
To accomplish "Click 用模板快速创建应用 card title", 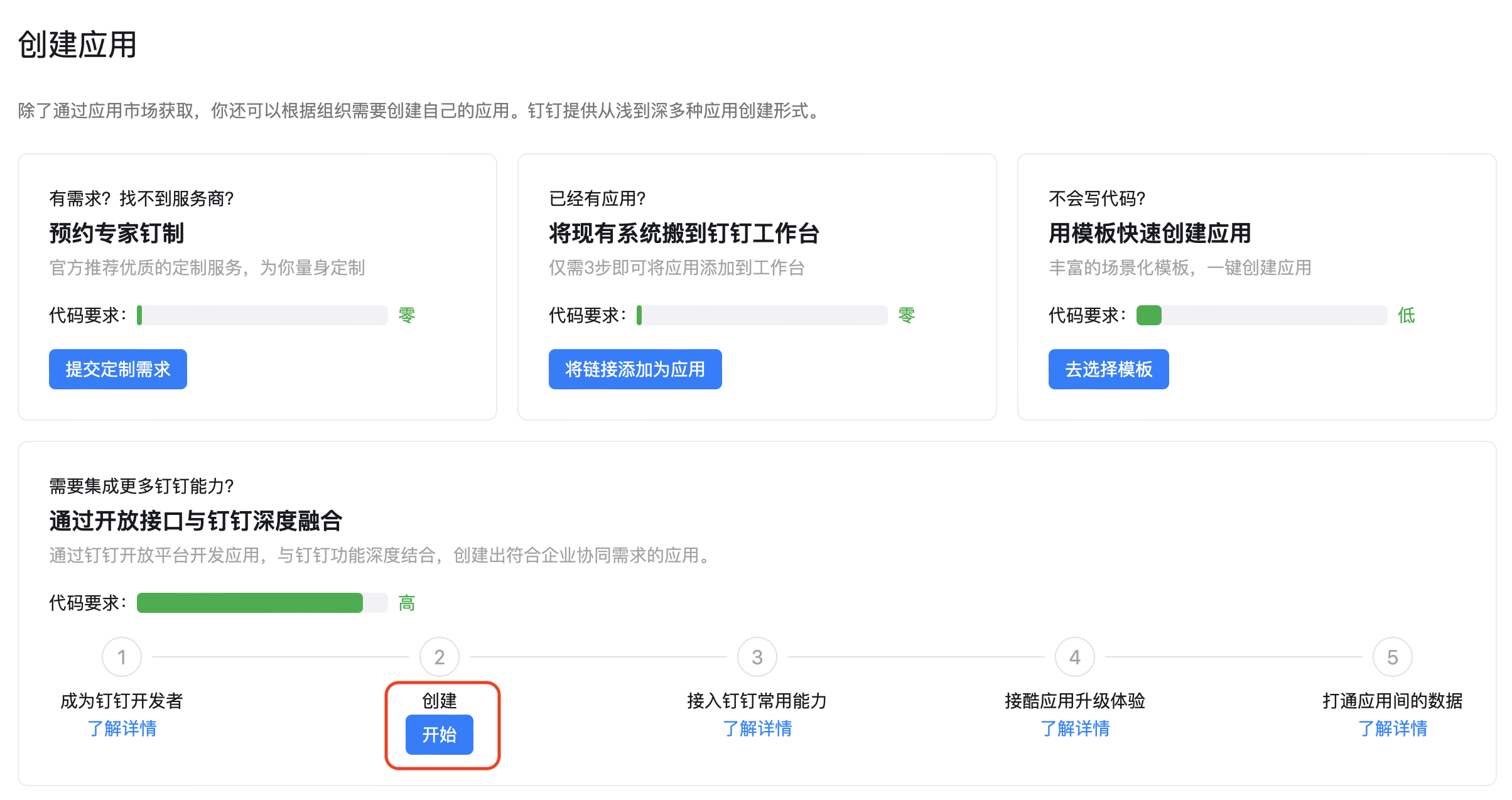I will tap(1150, 233).
